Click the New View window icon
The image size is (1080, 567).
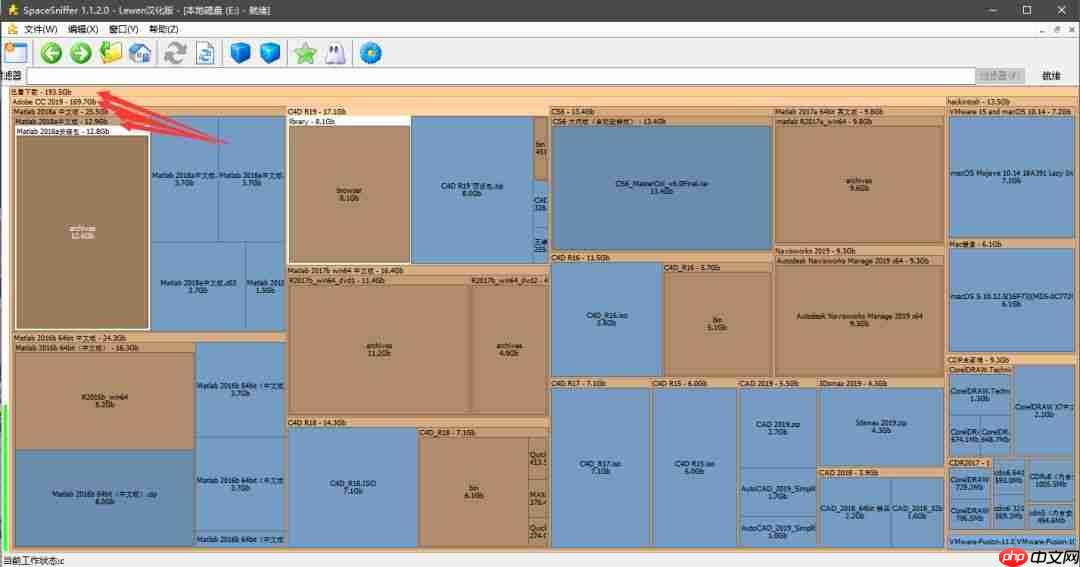[16, 53]
